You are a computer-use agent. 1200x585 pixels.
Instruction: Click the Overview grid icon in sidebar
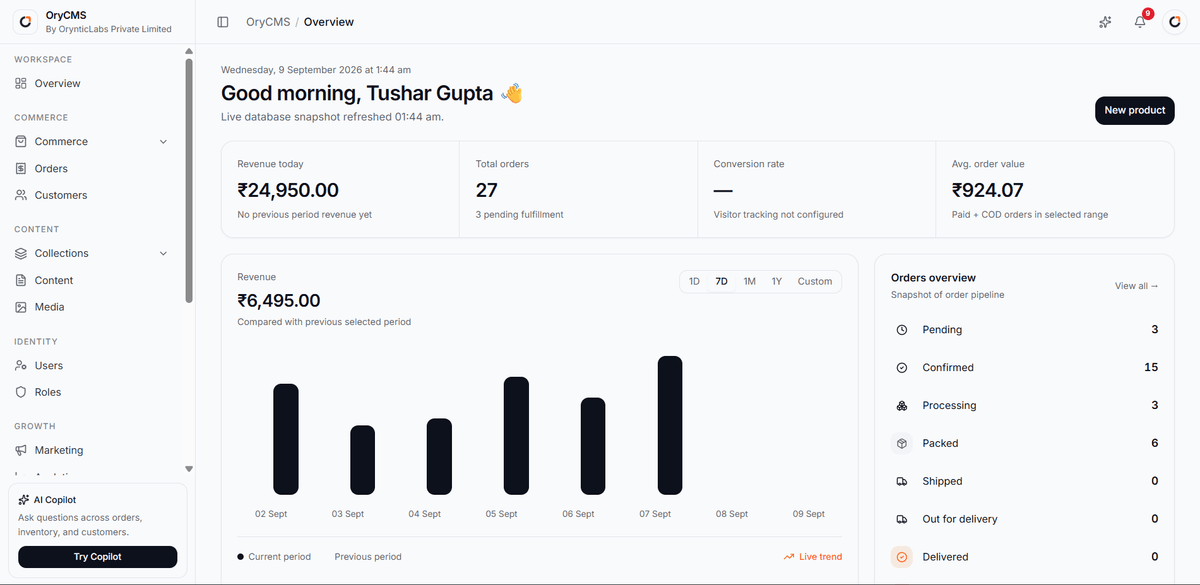(x=21, y=84)
